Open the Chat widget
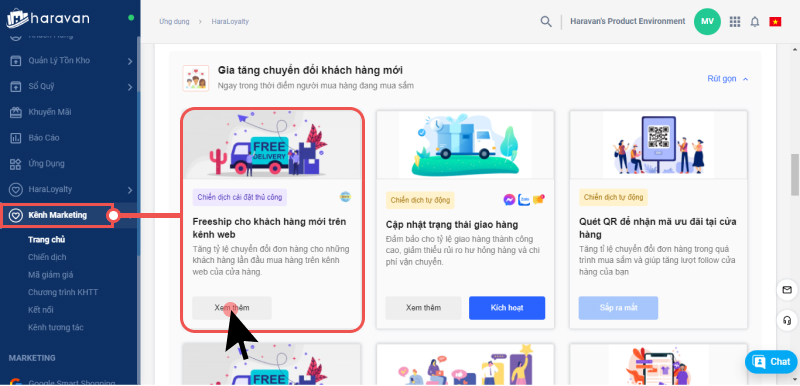 pos(771,362)
